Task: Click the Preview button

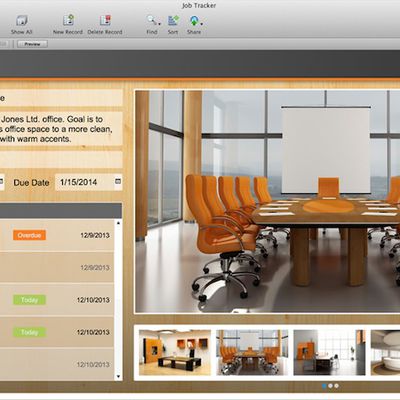Action: coord(32,44)
